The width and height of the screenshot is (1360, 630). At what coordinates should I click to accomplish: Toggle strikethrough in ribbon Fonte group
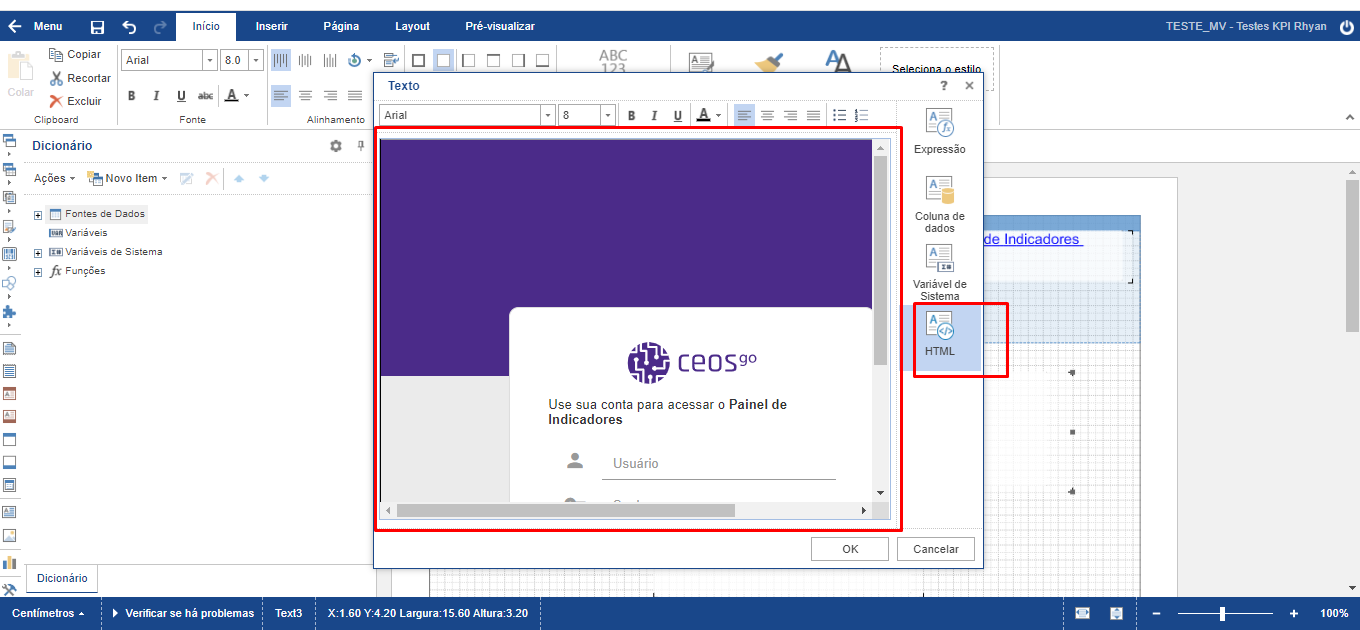pyautogui.click(x=205, y=96)
